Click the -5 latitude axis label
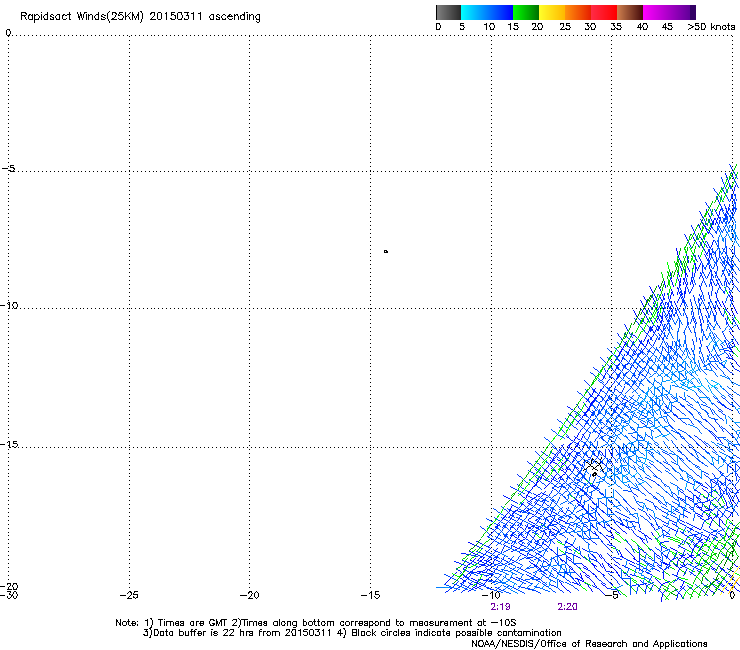The height and width of the screenshot is (650, 740). [x=8, y=169]
